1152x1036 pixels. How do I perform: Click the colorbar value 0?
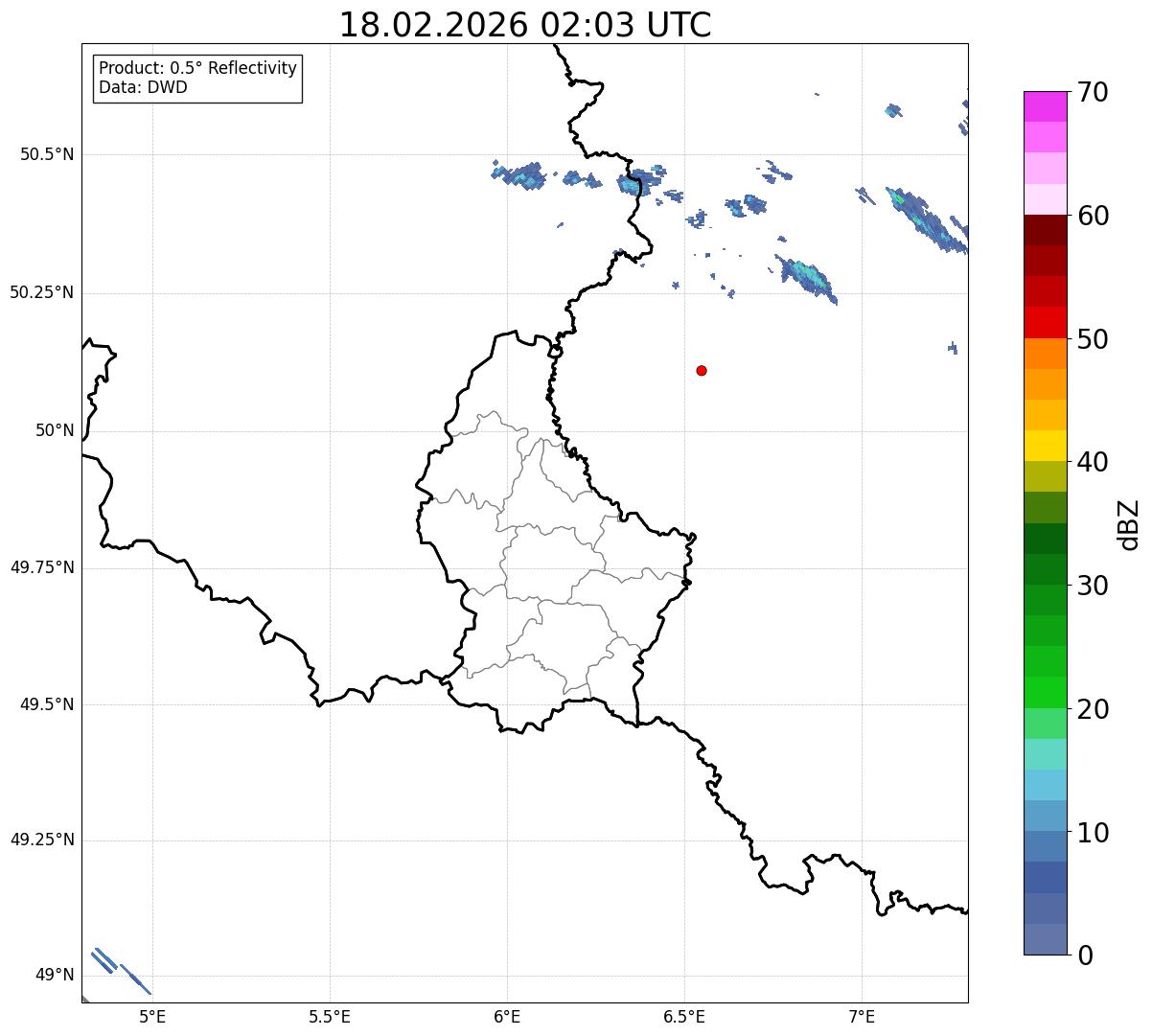coord(1085,955)
